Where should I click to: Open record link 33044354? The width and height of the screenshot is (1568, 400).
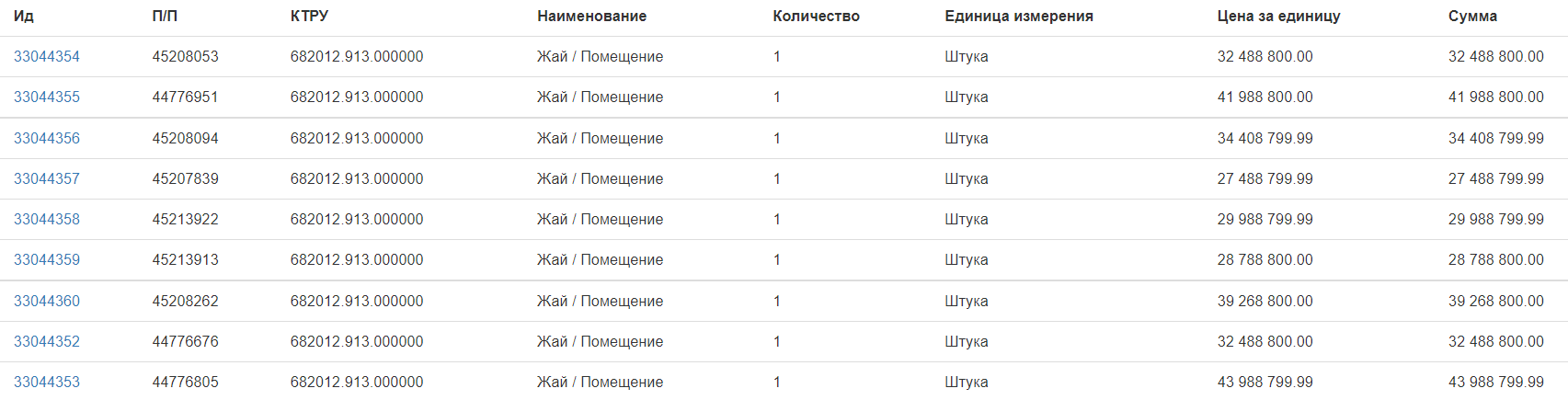point(47,57)
